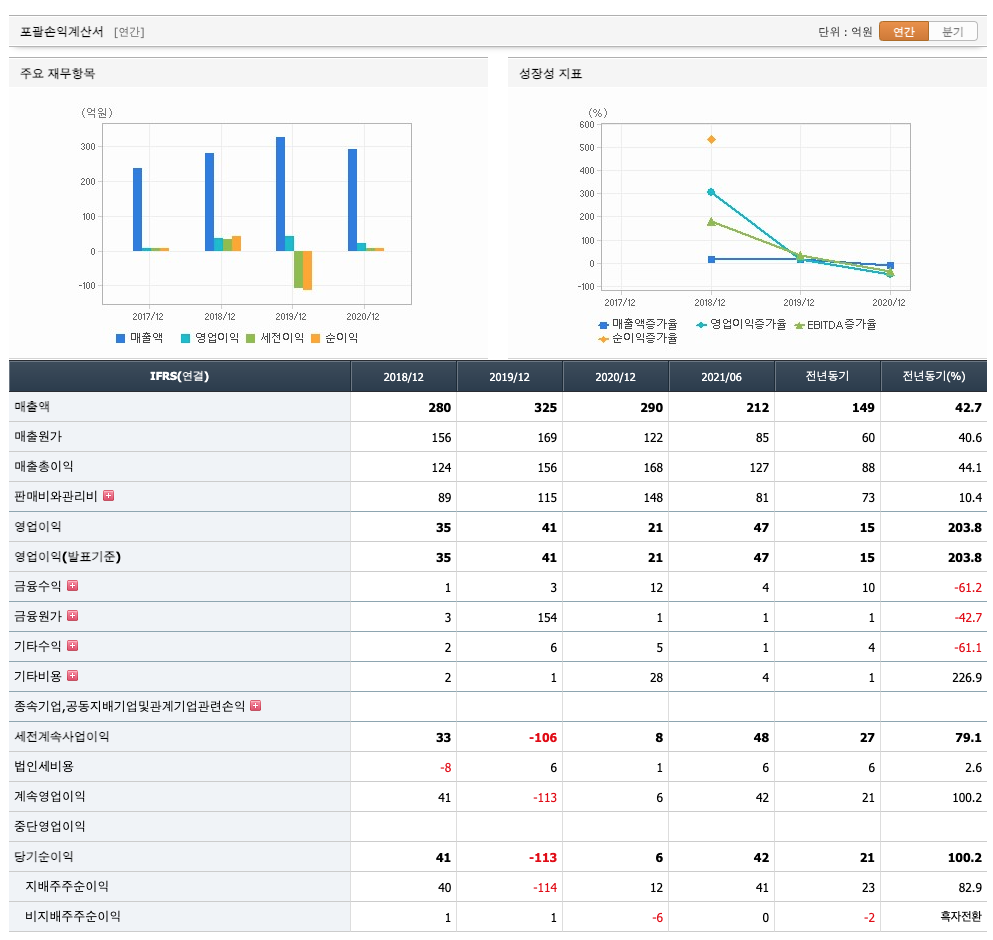Viewport: 993px width, 940px height.
Task: Click the 2019/12 orange negative 순이익 bar
Action: pos(307,270)
